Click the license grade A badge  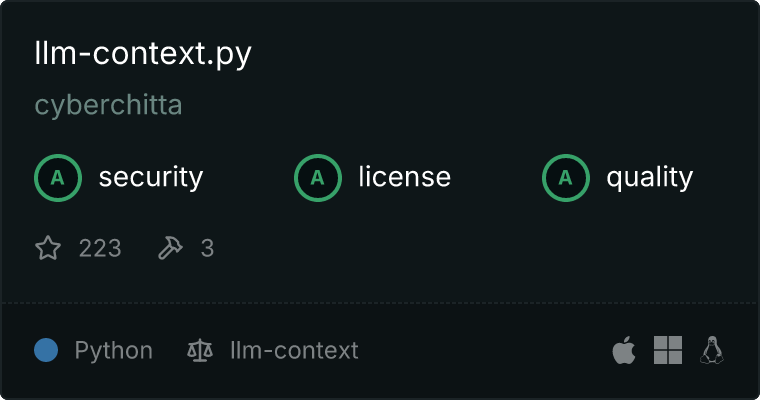(x=317, y=178)
